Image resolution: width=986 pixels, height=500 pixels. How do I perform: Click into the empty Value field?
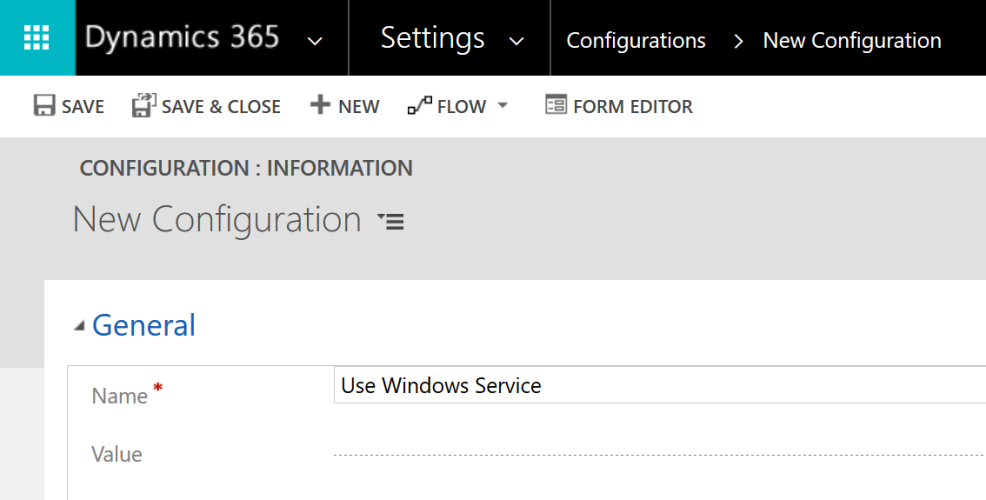click(x=660, y=454)
